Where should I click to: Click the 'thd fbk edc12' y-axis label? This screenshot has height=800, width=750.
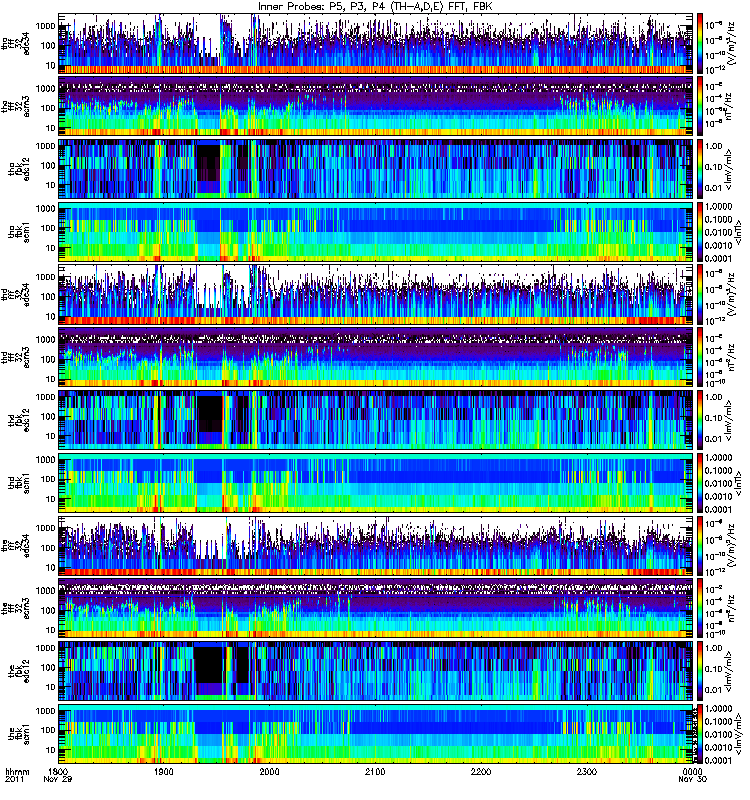tap(19, 420)
